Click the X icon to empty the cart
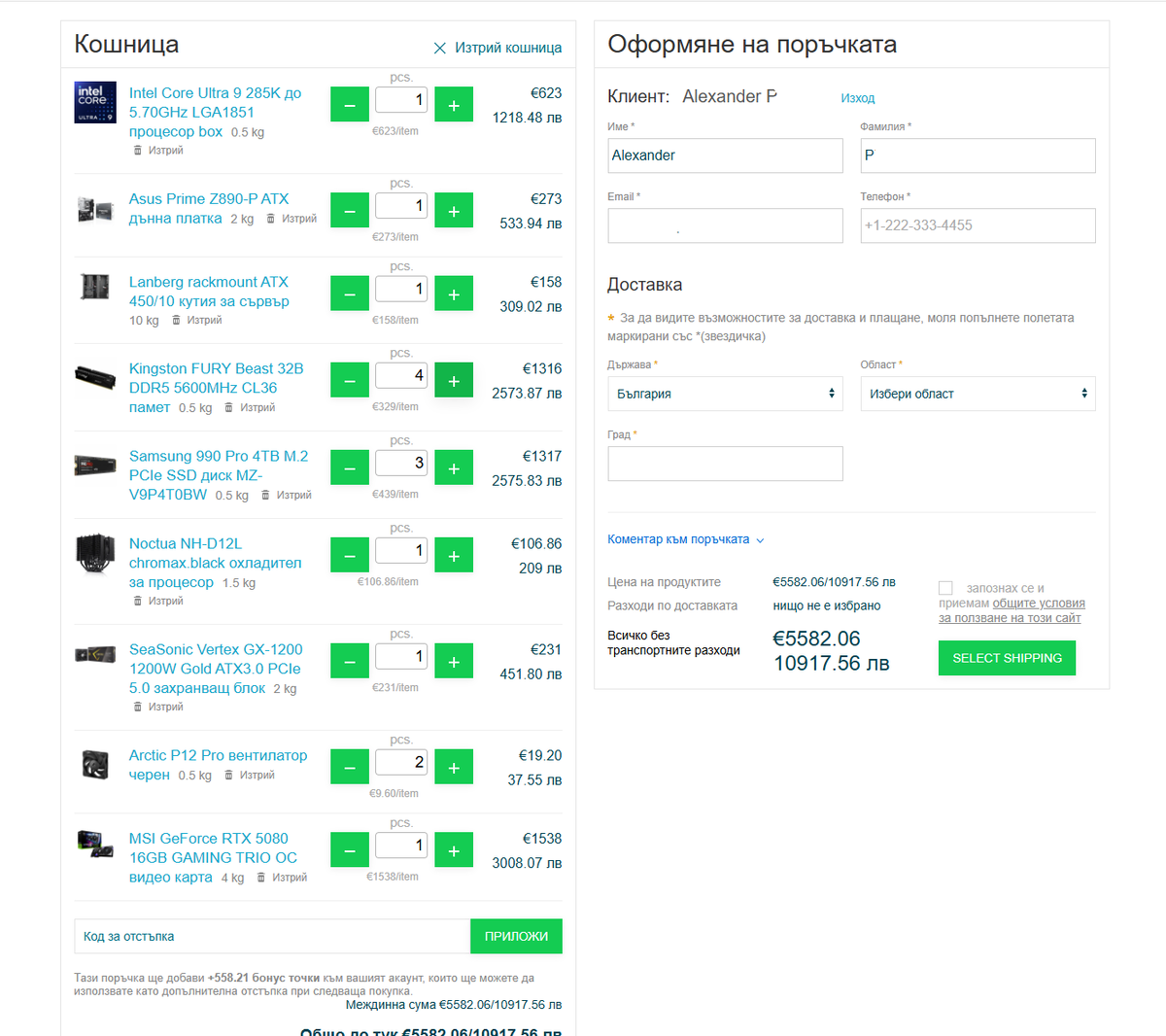Viewport: 1166px width, 1036px height. pyautogui.click(x=439, y=48)
